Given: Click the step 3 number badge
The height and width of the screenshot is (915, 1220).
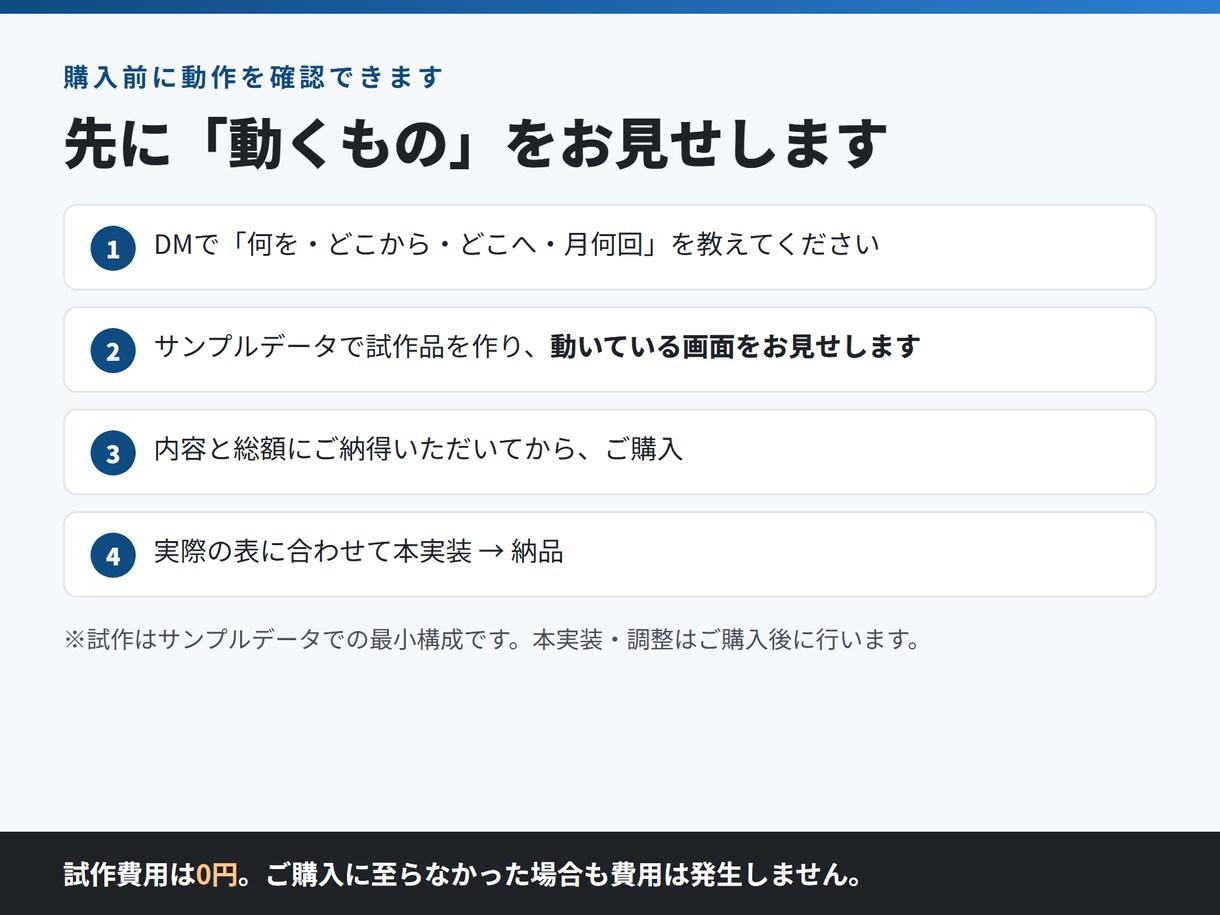Looking at the screenshot, I should click(x=113, y=452).
